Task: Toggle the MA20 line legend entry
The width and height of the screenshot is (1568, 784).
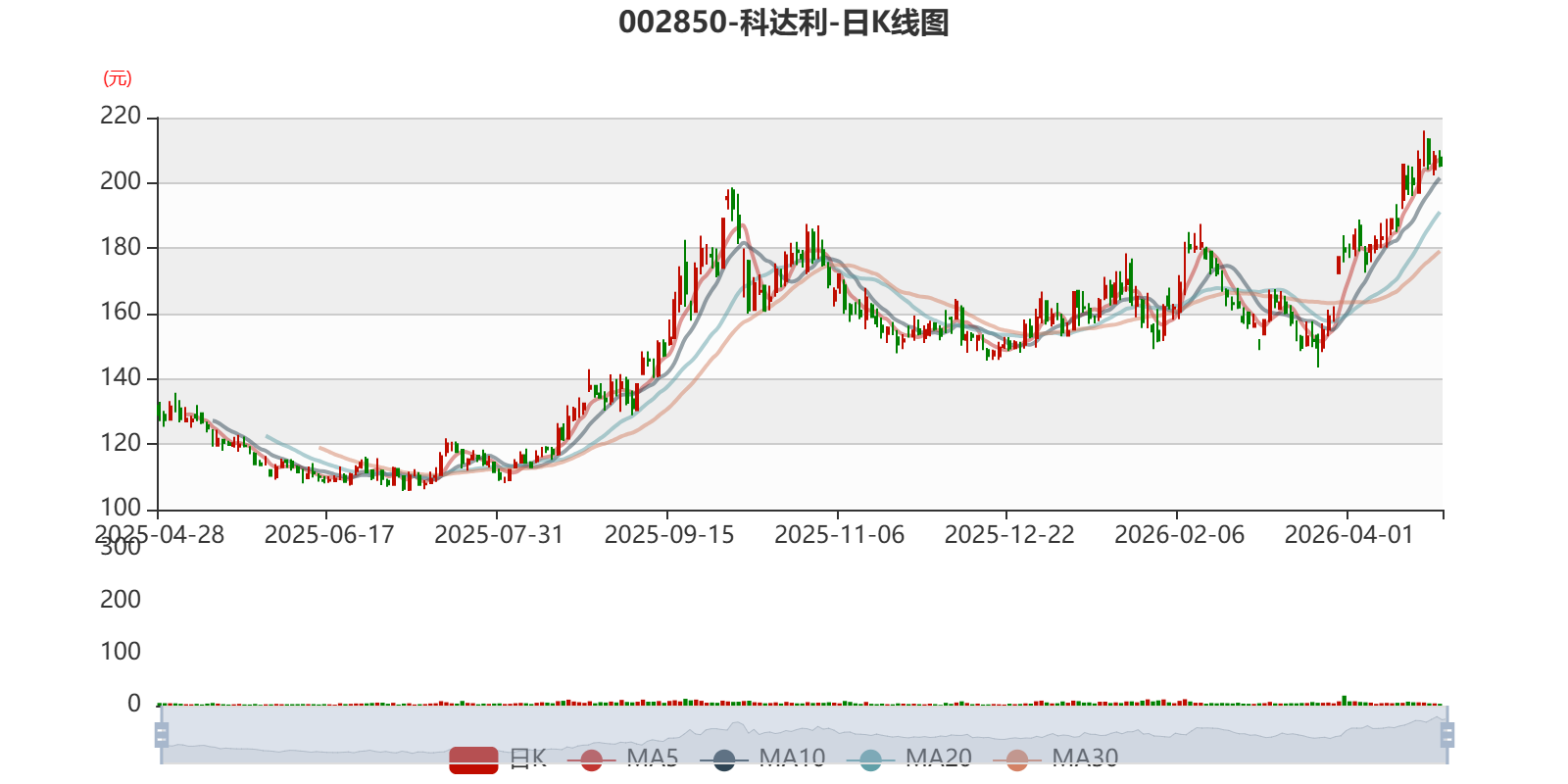Action: [x=909, y=759]
